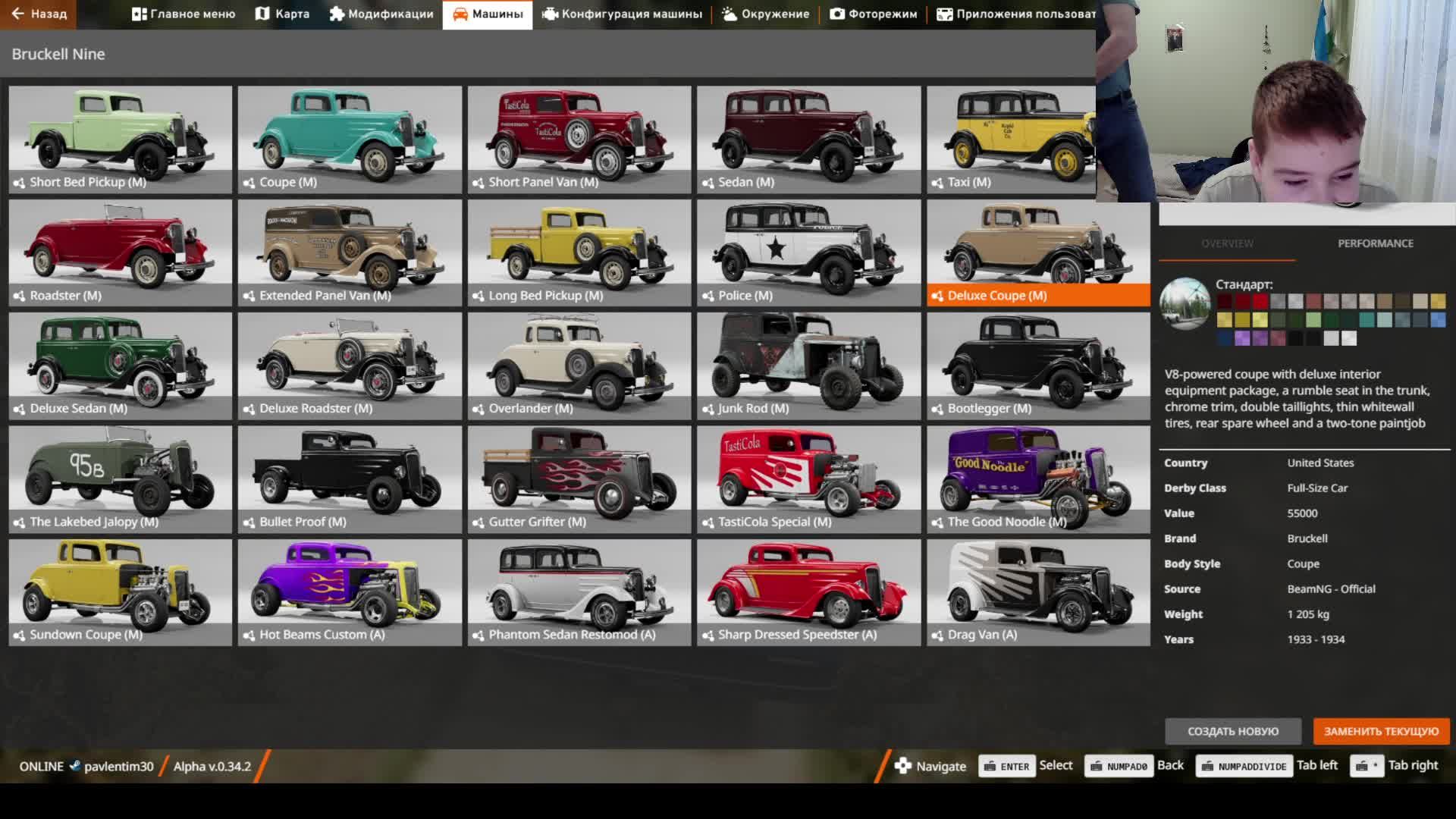
Task: Select the Hot Beams Custom (A) thumbnail
Action: (350, 592)
